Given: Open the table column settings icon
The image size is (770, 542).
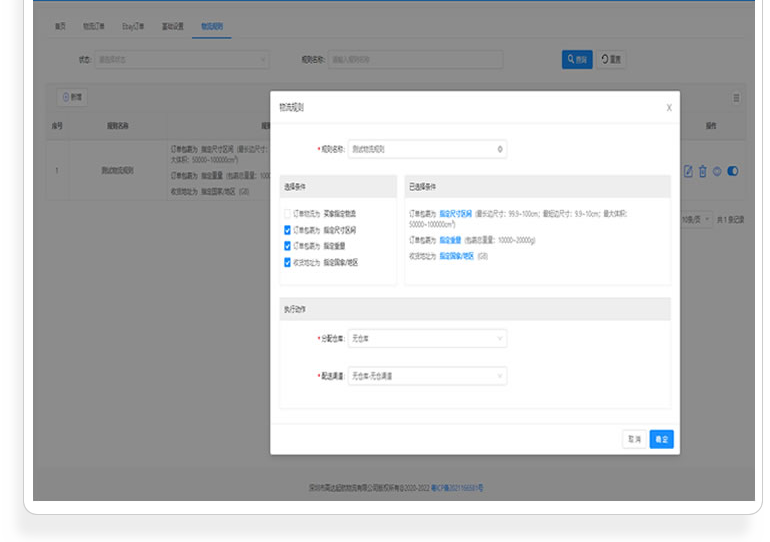Looking at the screenshot, I should point(736,98).
